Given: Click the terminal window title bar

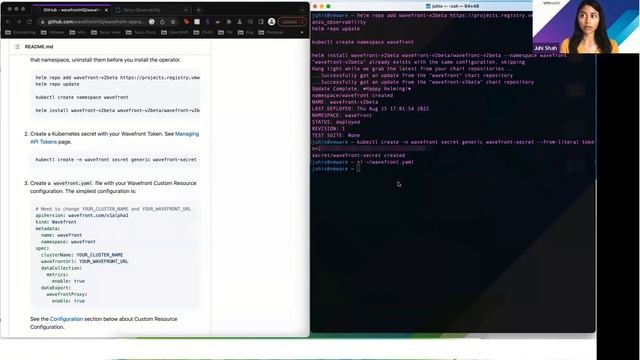Looking at the screenshot, I should pos(452,6).
